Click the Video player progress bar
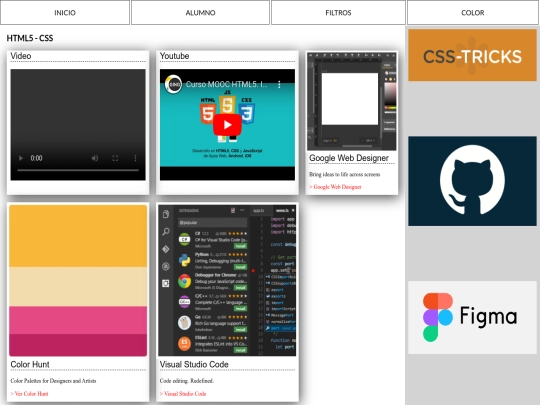The image size is (540, 405). click(x=78, y=170)
